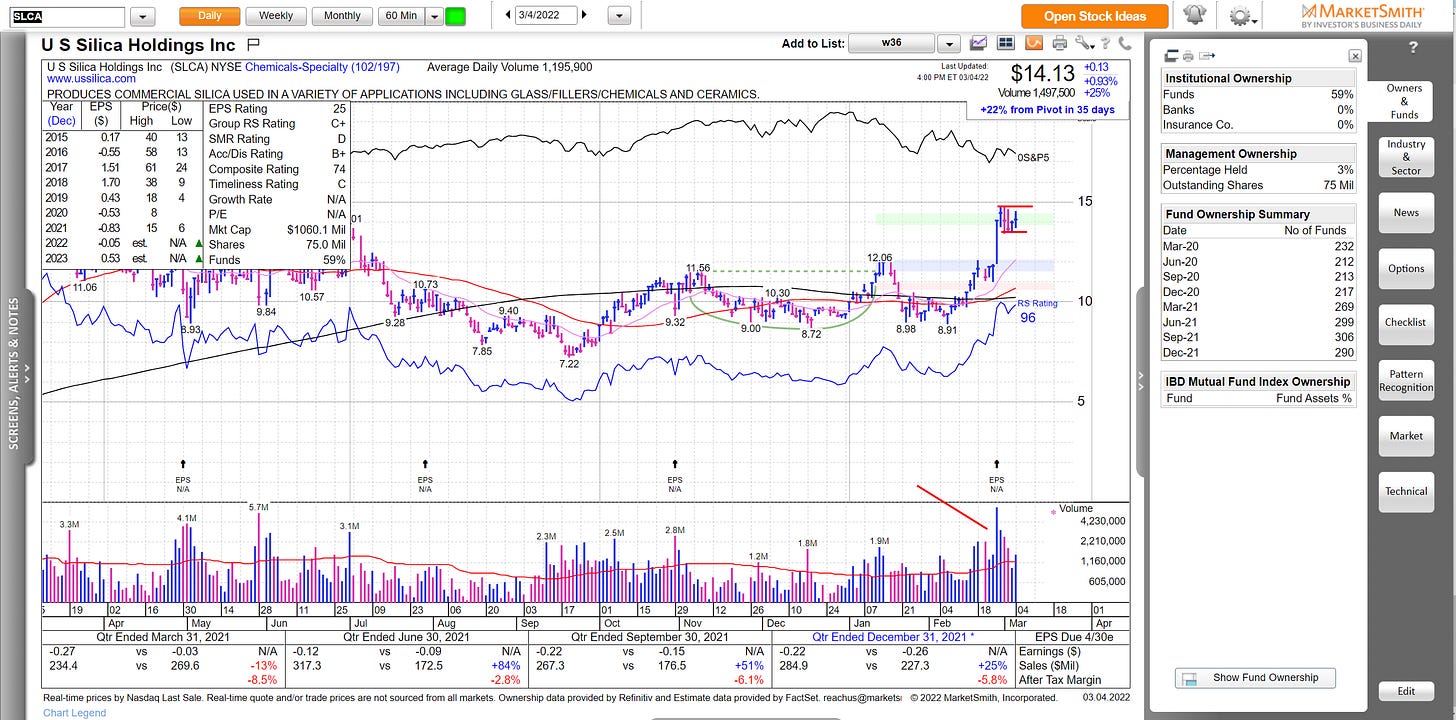Click the pink asterisk beside Volume label
The height and width of the screenshot is (720, 1456).
coord(1052,512)
